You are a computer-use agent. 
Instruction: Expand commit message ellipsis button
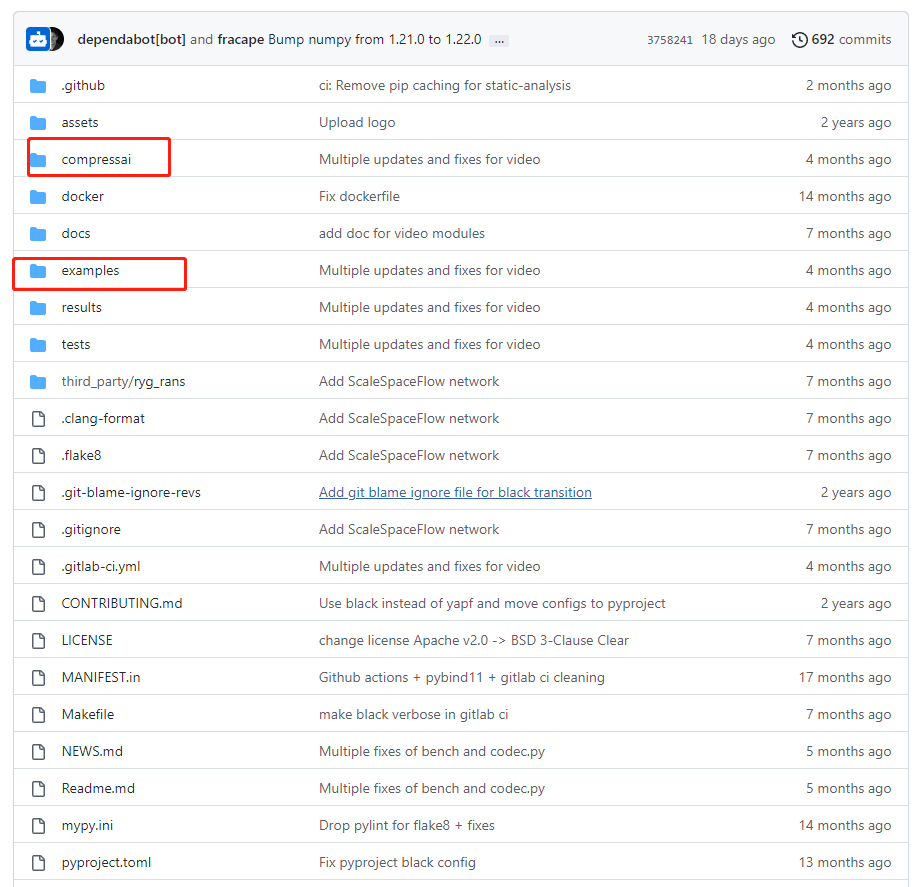499,41
